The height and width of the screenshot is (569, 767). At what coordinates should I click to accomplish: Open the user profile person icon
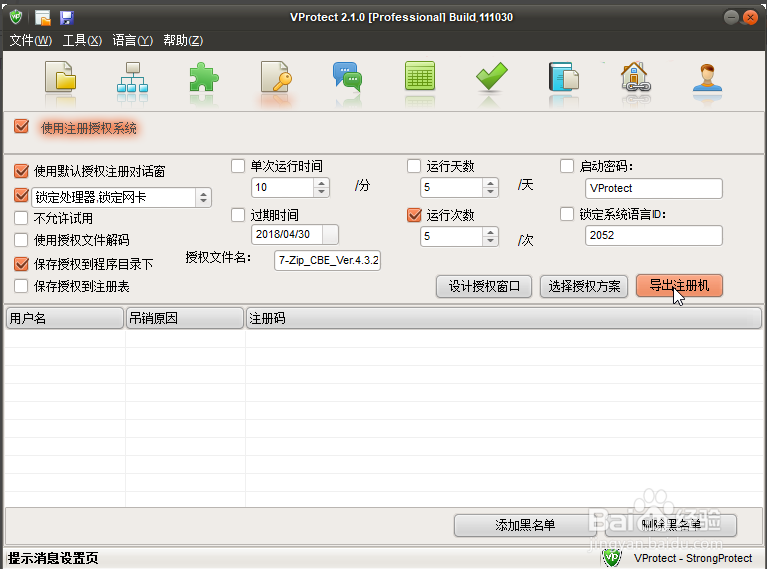coord(707,77)
